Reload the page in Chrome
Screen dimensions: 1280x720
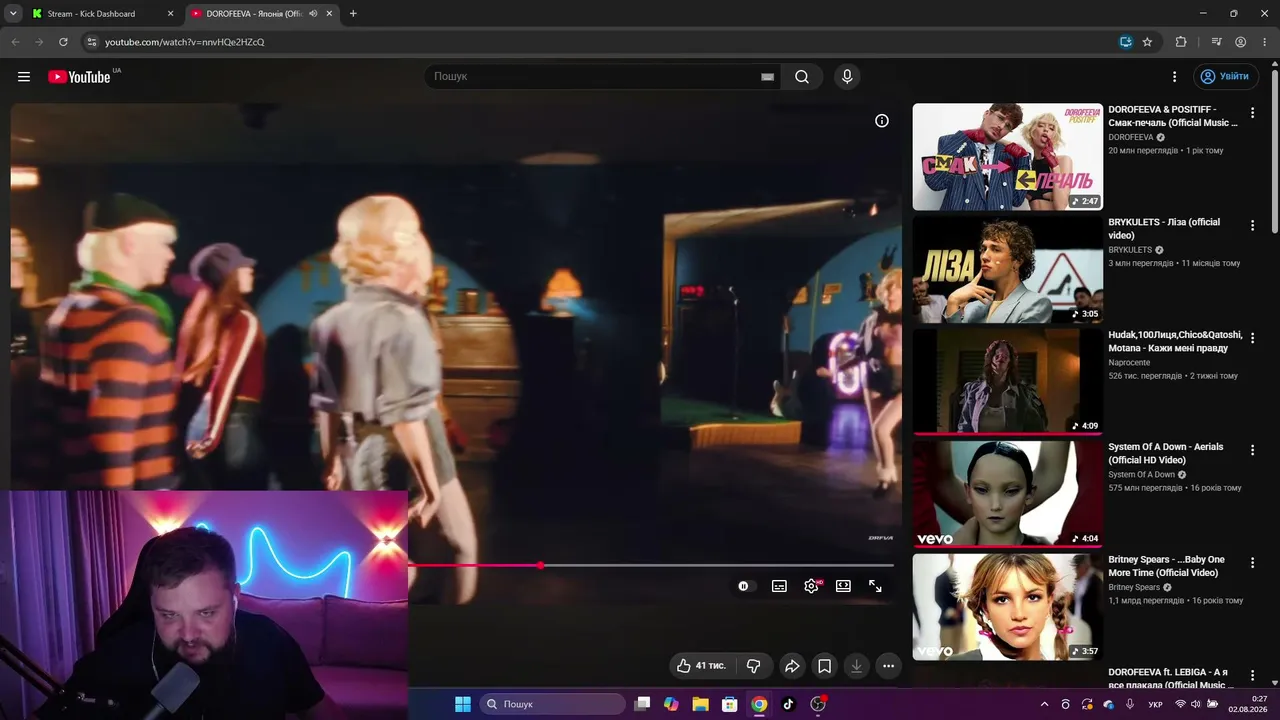[63, 42]
